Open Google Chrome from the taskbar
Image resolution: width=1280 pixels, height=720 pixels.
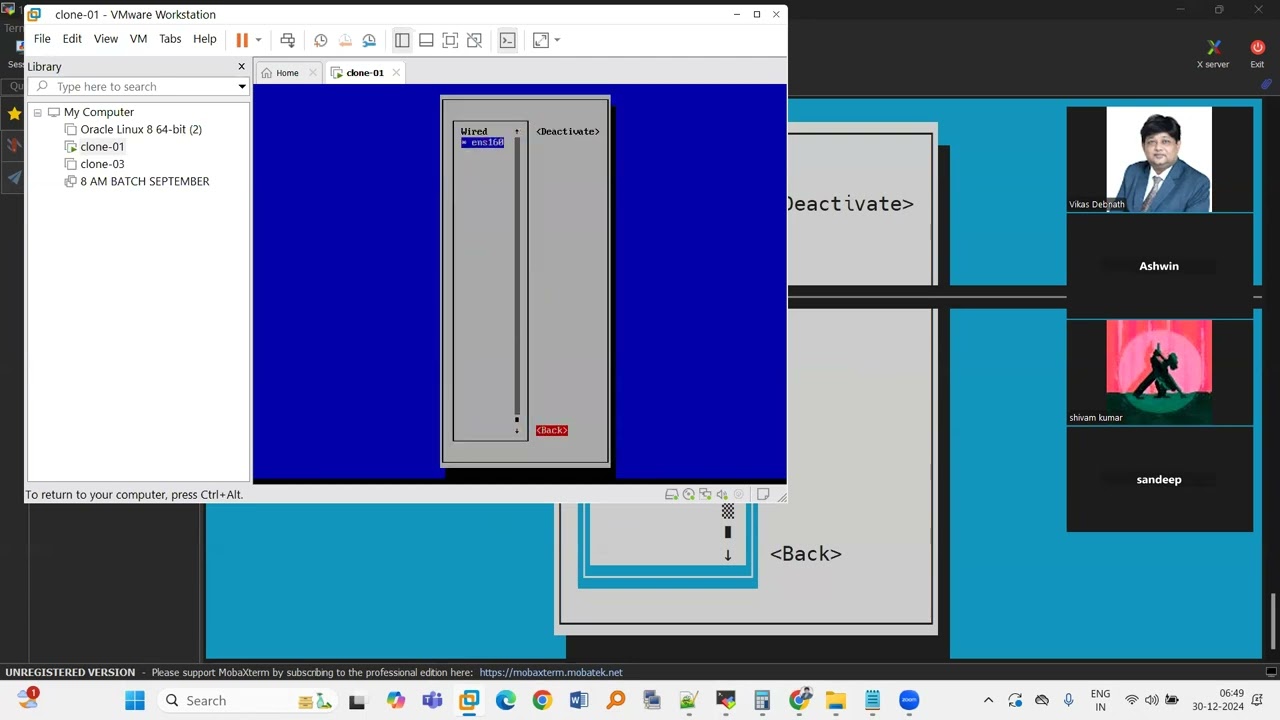coord(542,700)
